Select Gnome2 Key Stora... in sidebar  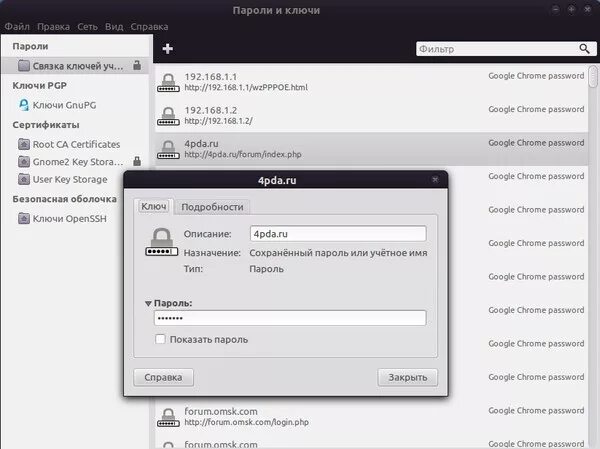point(75,162)
